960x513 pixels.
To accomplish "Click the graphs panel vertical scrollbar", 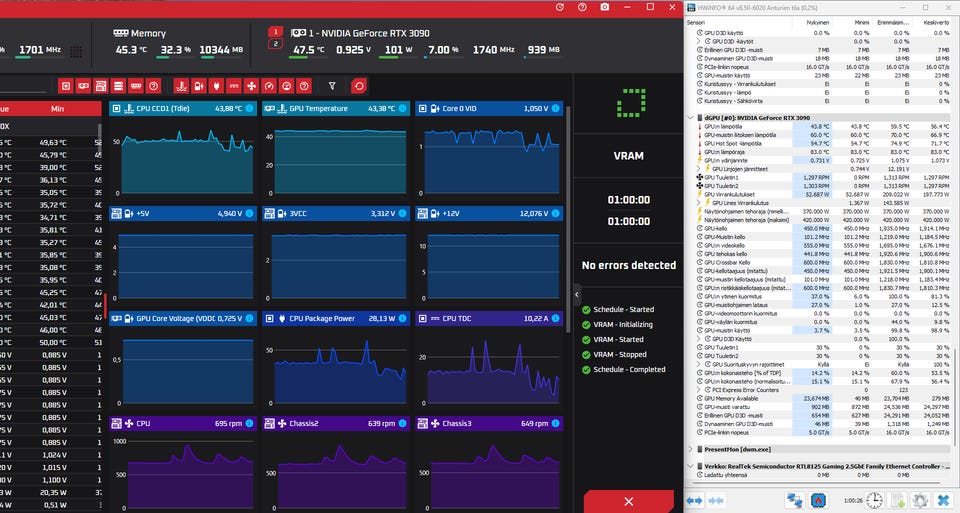I will coord(568,220).
